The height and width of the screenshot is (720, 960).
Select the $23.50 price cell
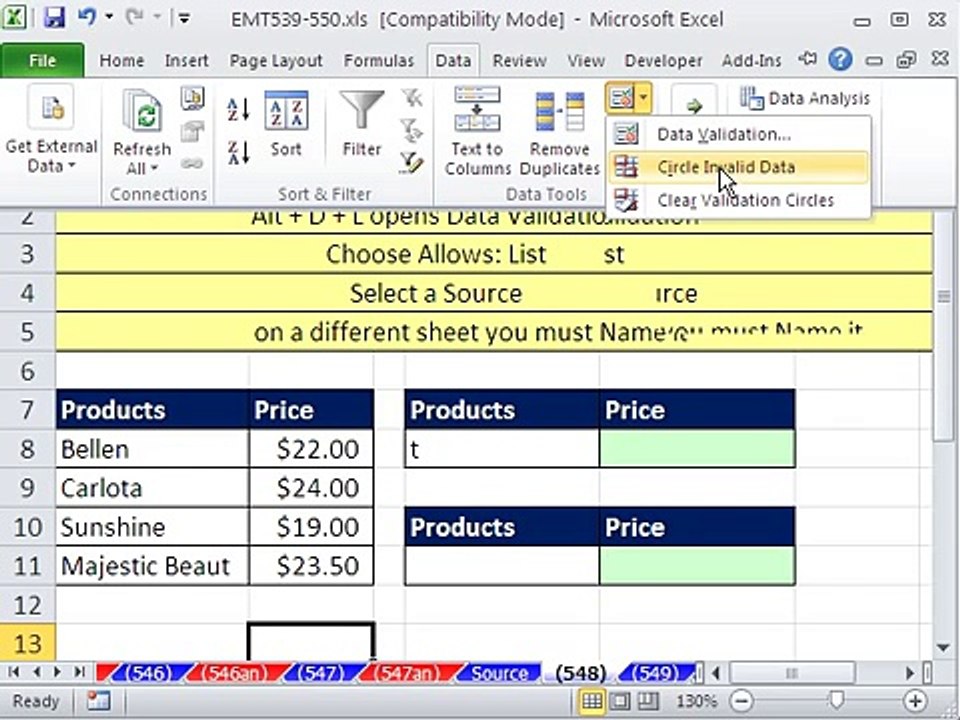click(312, 566)
